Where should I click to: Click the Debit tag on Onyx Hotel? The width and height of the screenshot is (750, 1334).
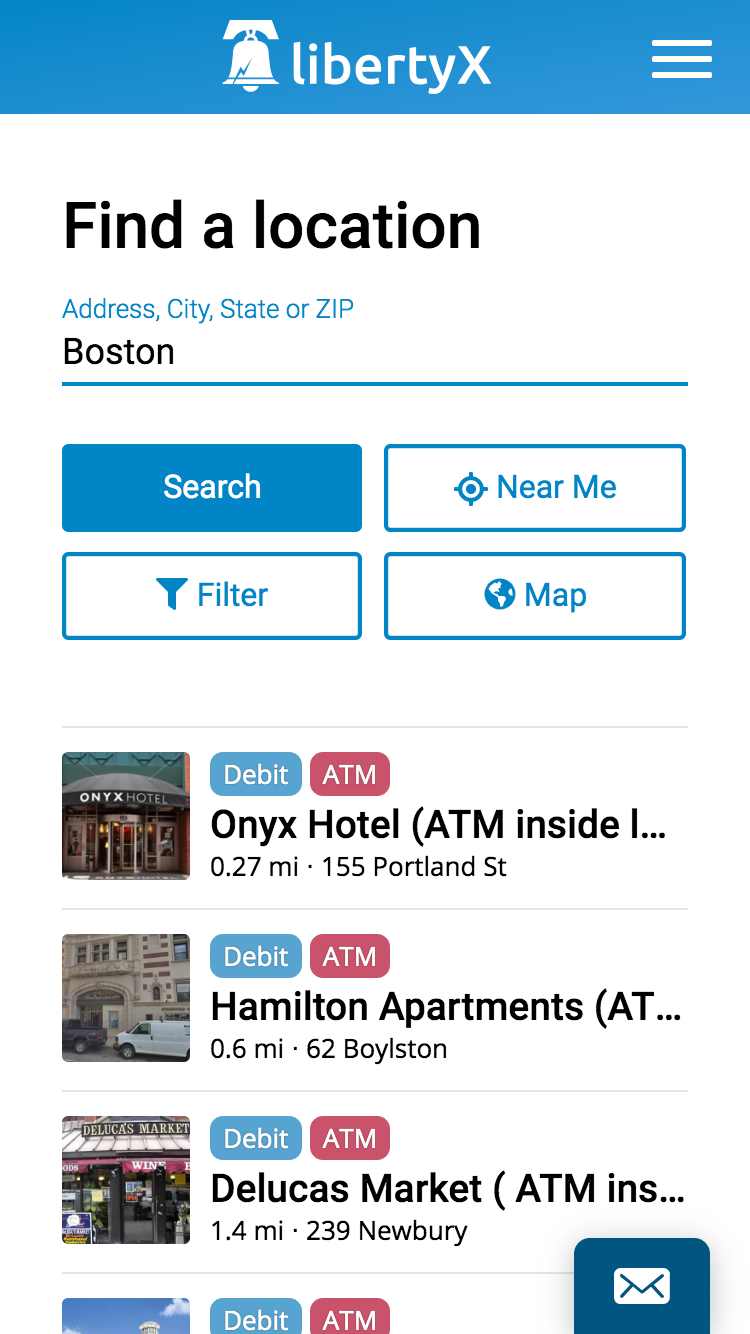coord(256,775)
